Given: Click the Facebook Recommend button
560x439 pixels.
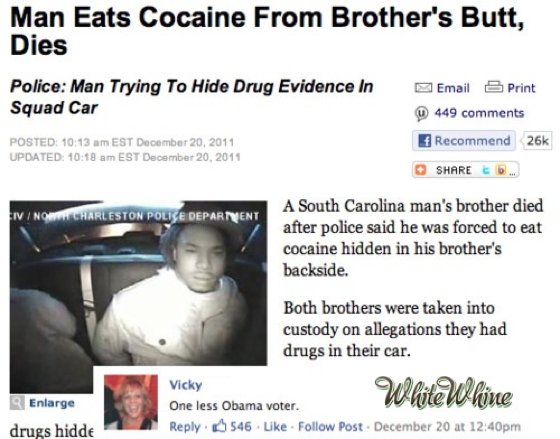Looking at the screenshot, I should point(464,140).
